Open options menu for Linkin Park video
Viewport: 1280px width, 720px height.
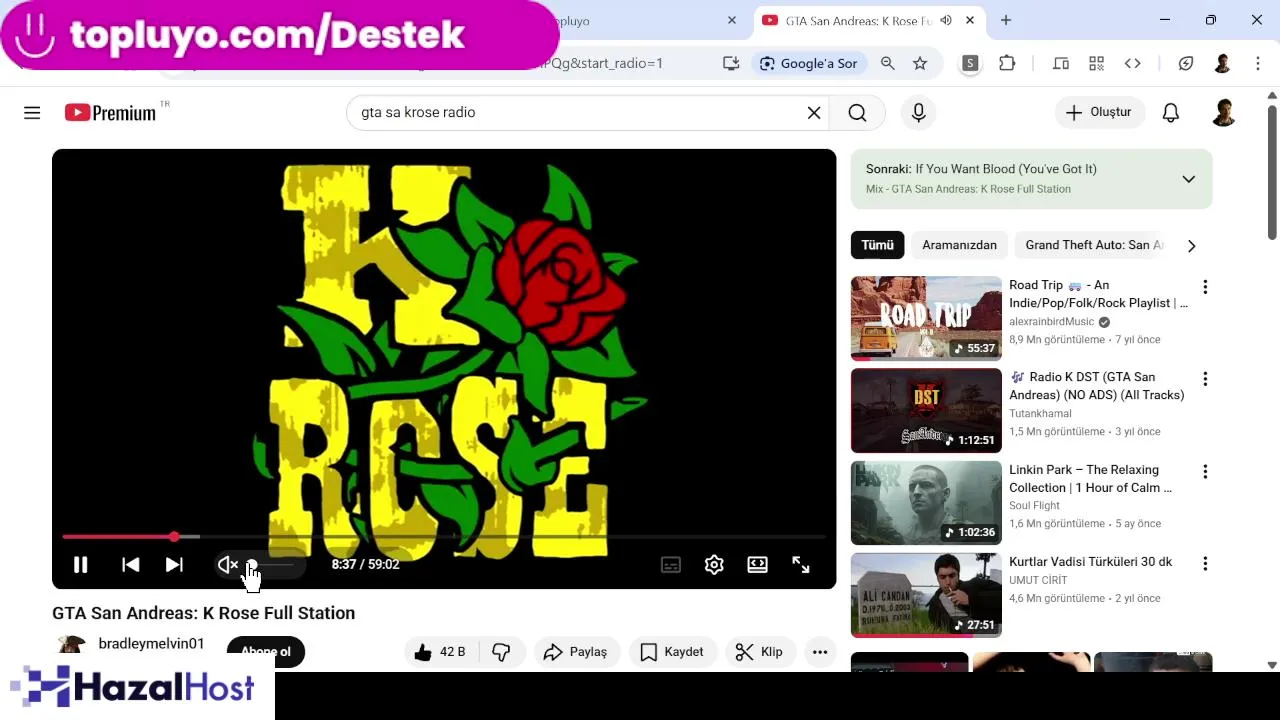point(1205,471)
